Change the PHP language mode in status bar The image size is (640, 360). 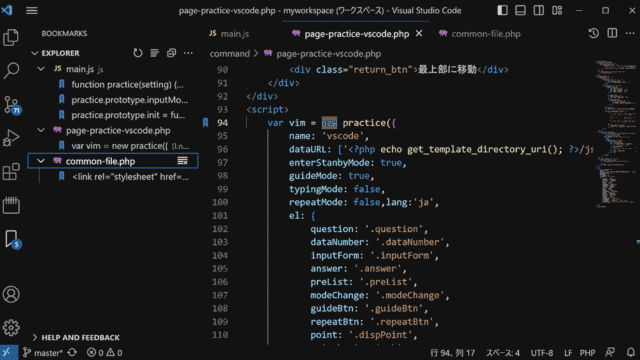(587, 353)
